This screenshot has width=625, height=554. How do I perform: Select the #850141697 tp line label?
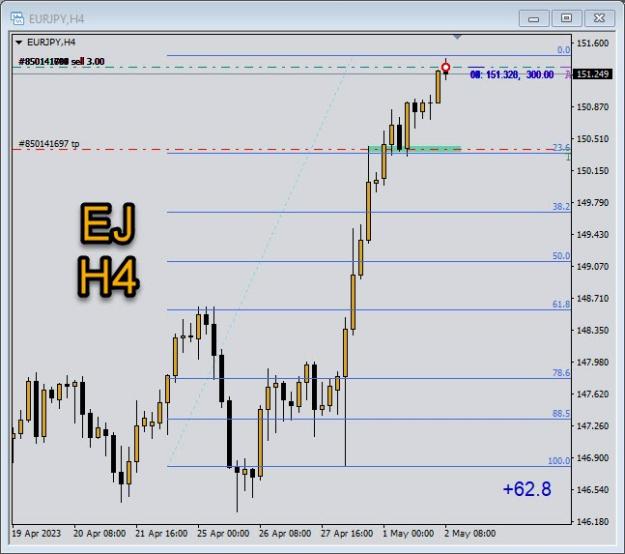click(49, 144)
